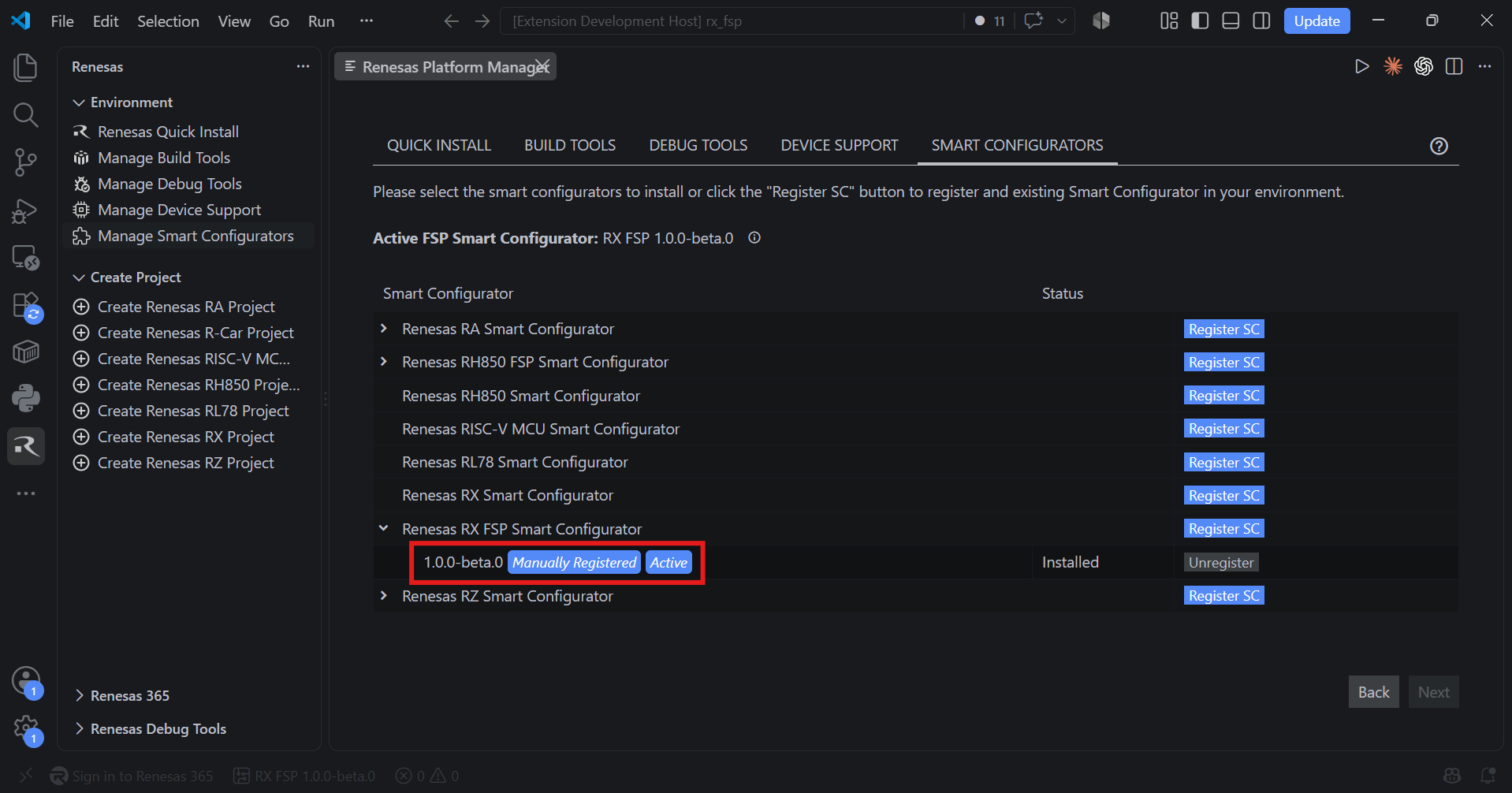The width and height of the screenshot is (1512, 793).
Task: Open Manage Build Tools
Action: click(164, 158)
